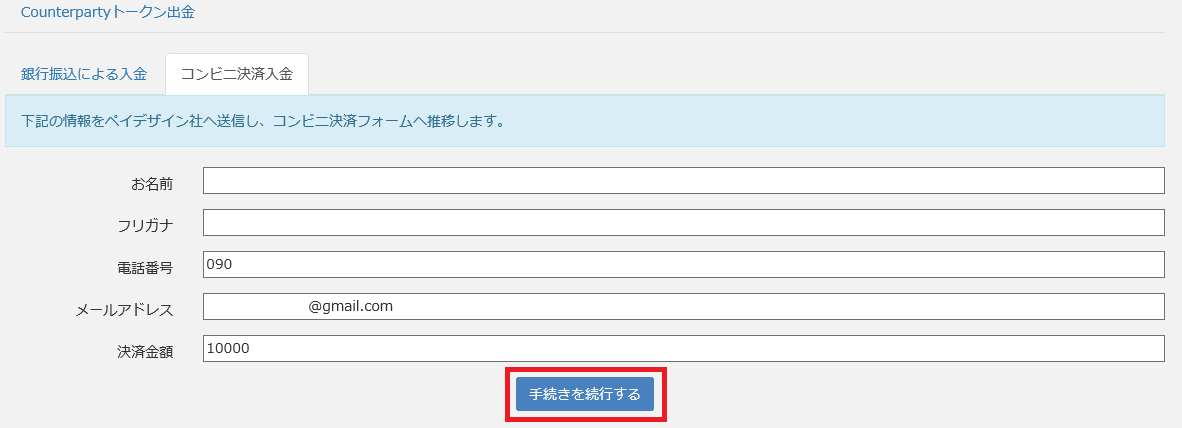Click the blue ペイデザイン社 information banner
Image resolution: width=1182 pixels, height=428 pixels.
pyautogui.click(x=584, y=122)
